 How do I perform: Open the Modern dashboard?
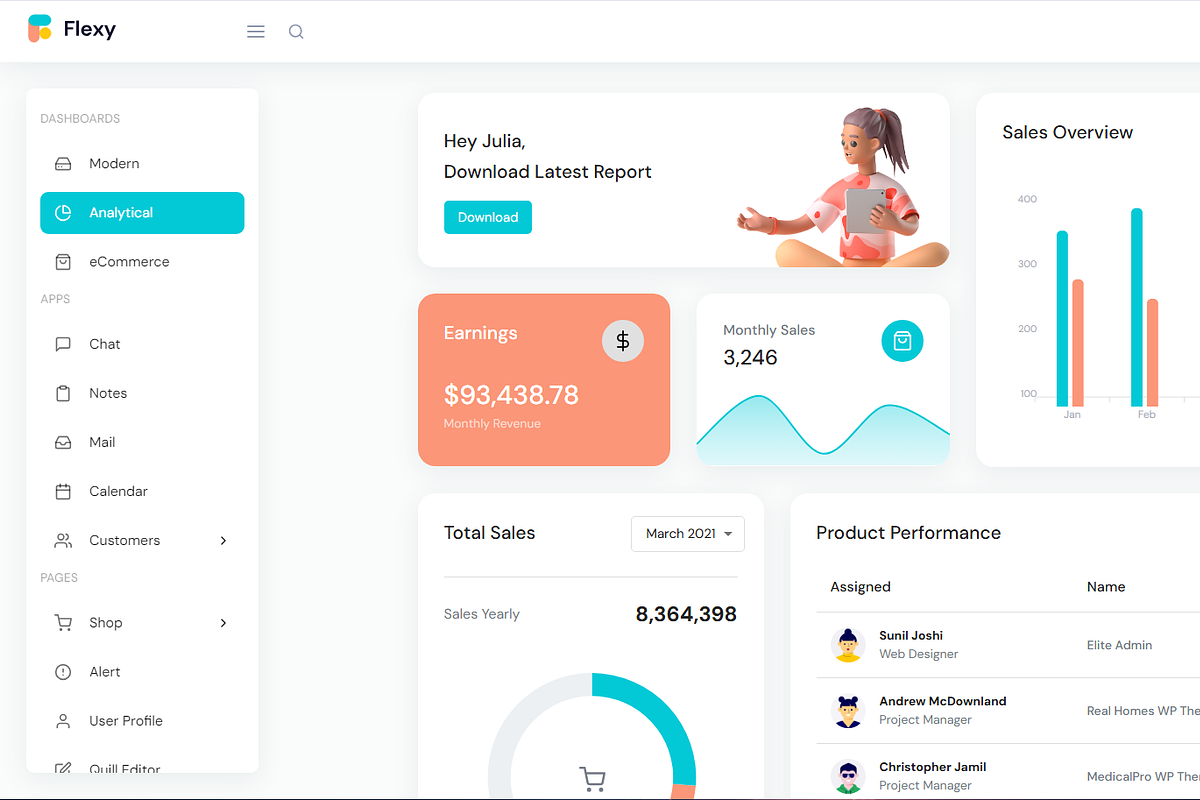(142, 164)
